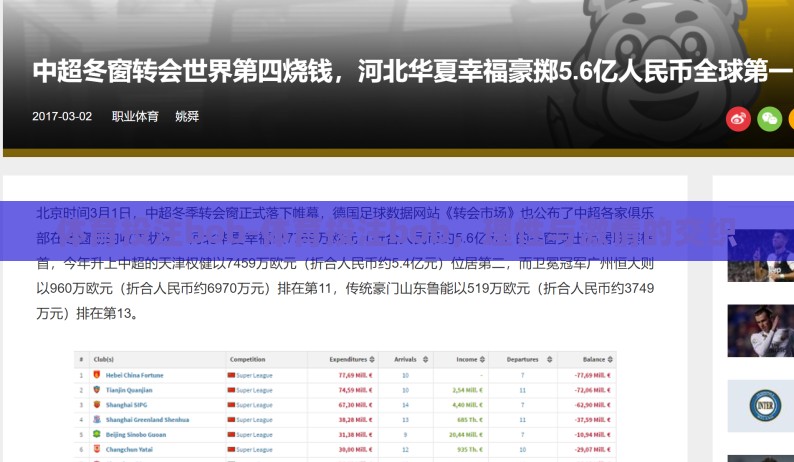Open the Tianjin Quanjian club link

click(129, 390)
